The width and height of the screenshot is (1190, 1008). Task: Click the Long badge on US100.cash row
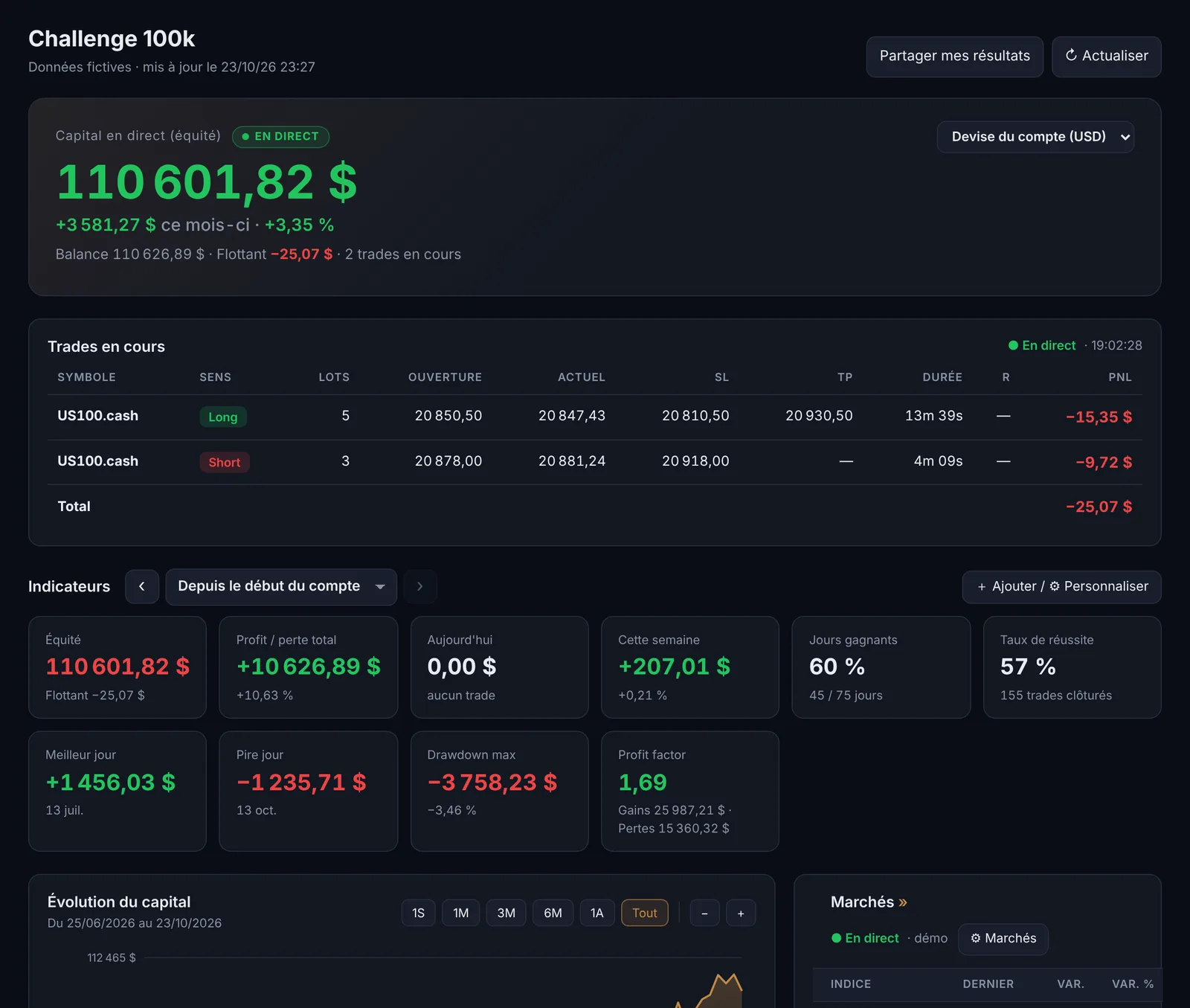(x=223, y=417)
